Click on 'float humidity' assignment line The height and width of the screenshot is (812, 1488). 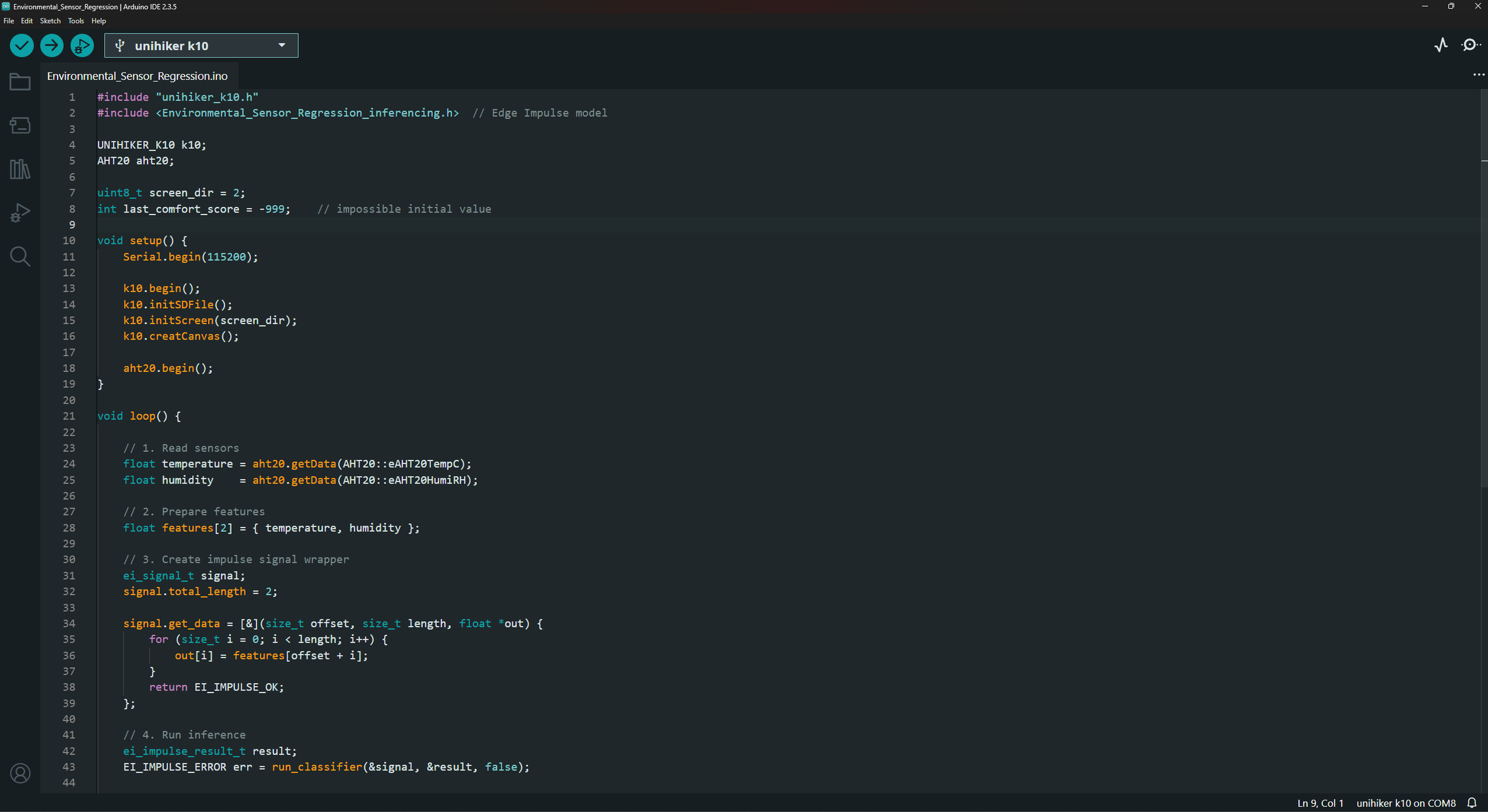[301, 480]
